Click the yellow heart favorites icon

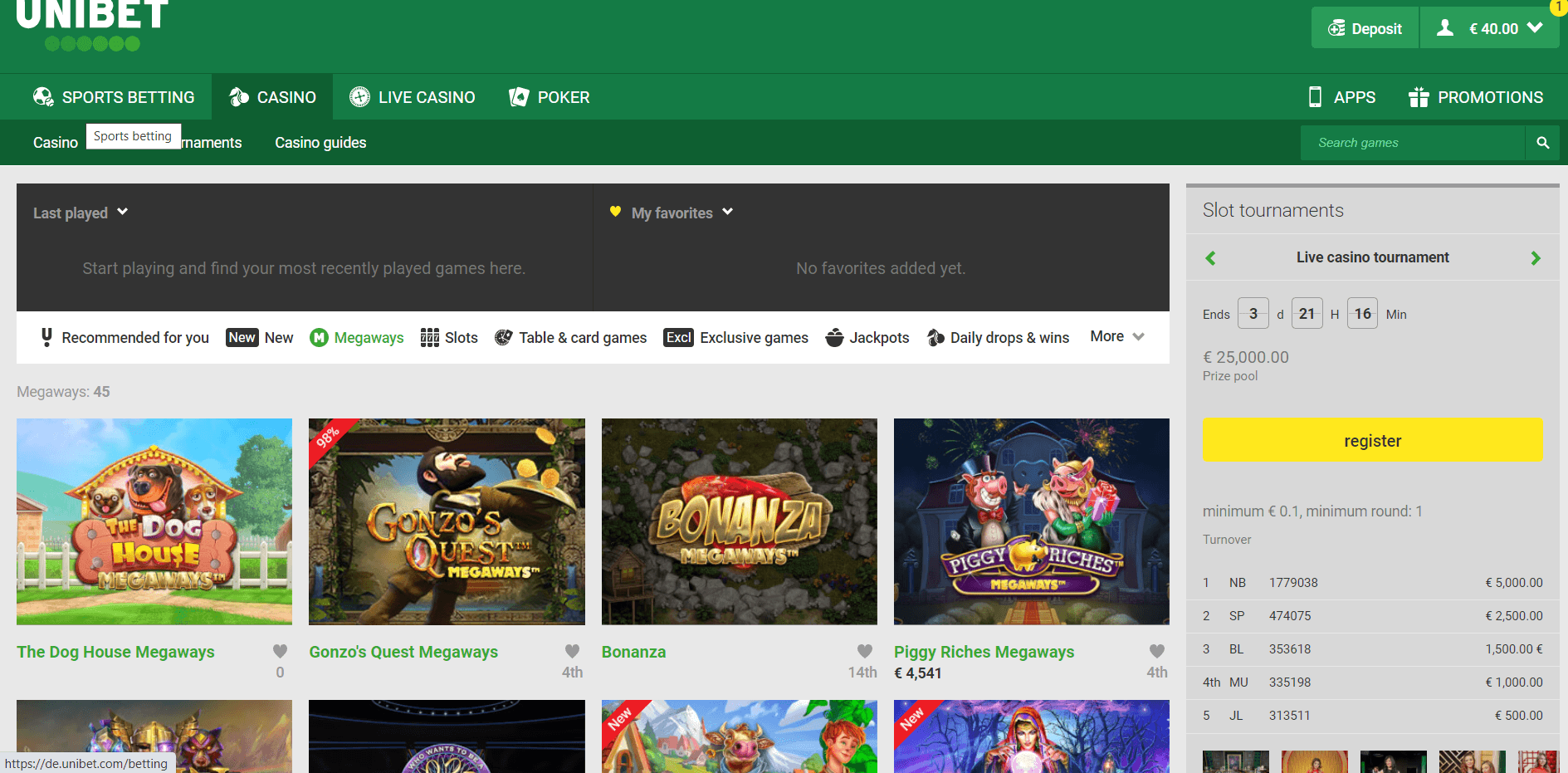point(615,212)
